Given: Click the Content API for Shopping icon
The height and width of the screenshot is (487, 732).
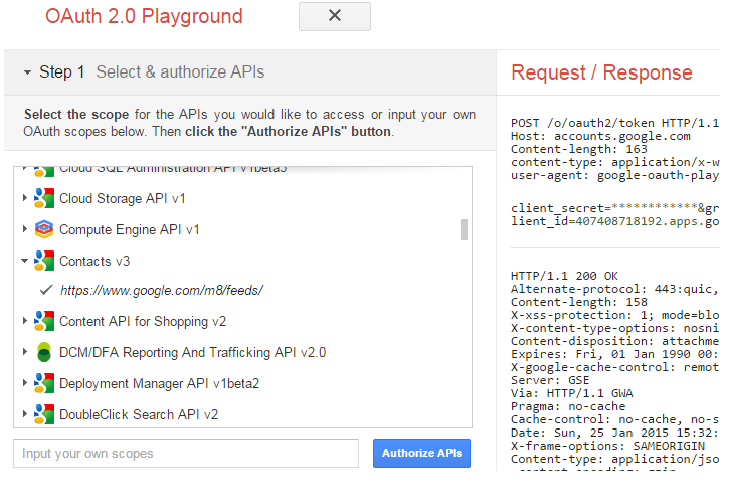Looking at the screenshot, I should 43,321.
